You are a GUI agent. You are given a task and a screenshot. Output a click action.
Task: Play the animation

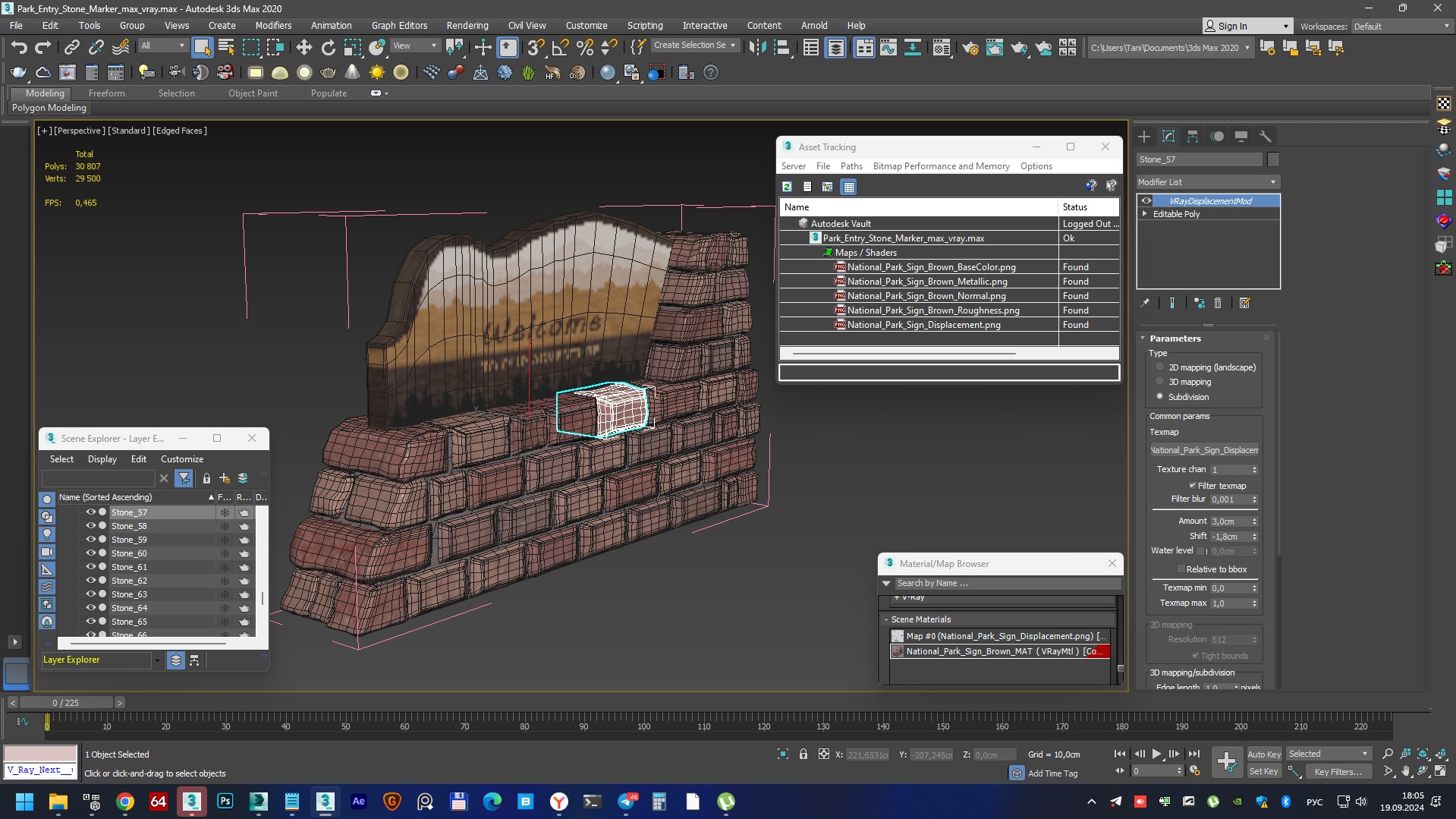[x=1156, y=754]
